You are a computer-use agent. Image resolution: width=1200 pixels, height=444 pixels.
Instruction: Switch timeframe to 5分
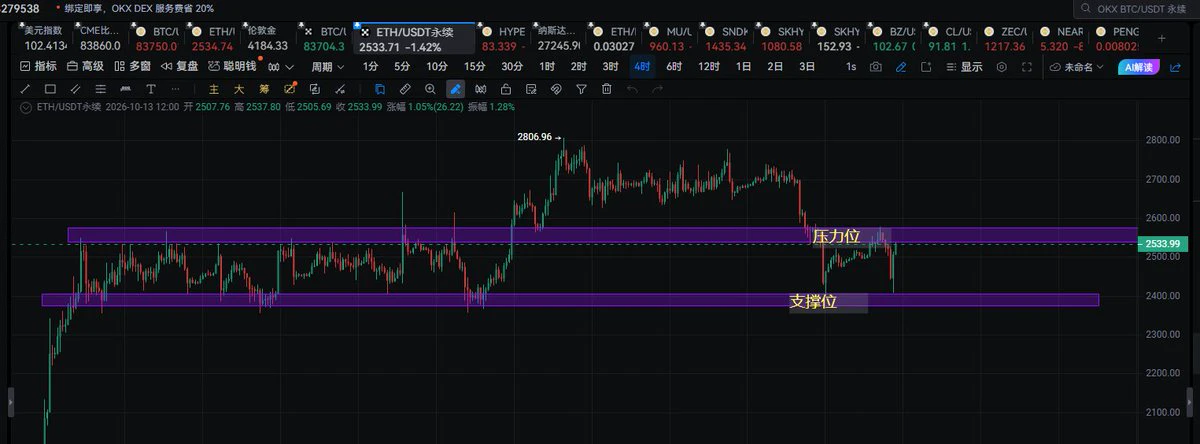pyautogui.click(x=402, y=67)
